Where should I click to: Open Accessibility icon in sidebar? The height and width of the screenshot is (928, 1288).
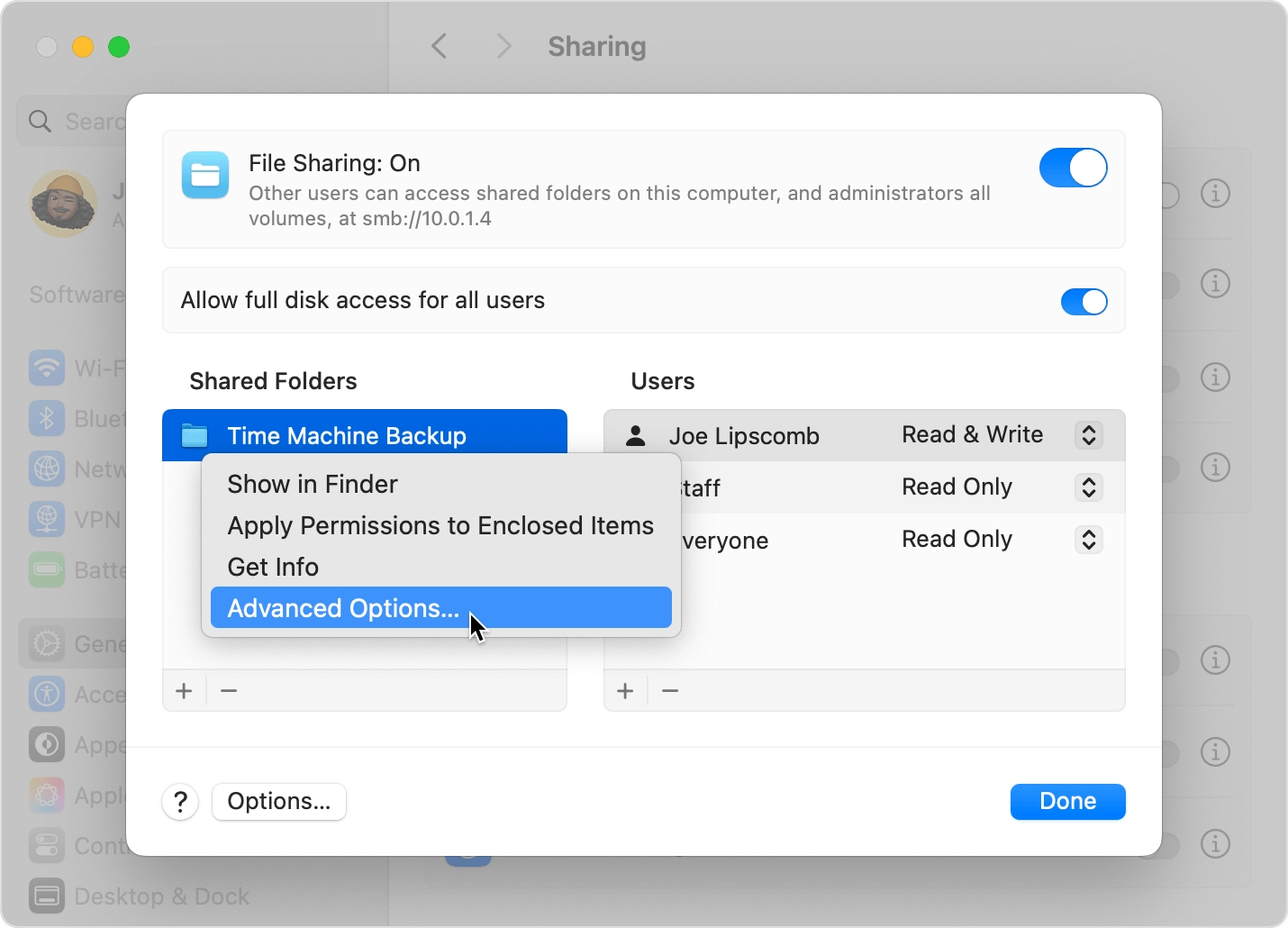point(47,694)
